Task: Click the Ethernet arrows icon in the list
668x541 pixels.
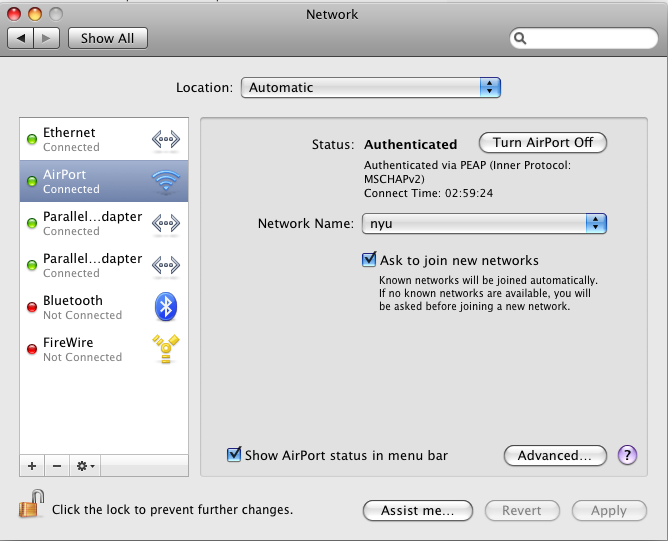Action: coord(166,139)
